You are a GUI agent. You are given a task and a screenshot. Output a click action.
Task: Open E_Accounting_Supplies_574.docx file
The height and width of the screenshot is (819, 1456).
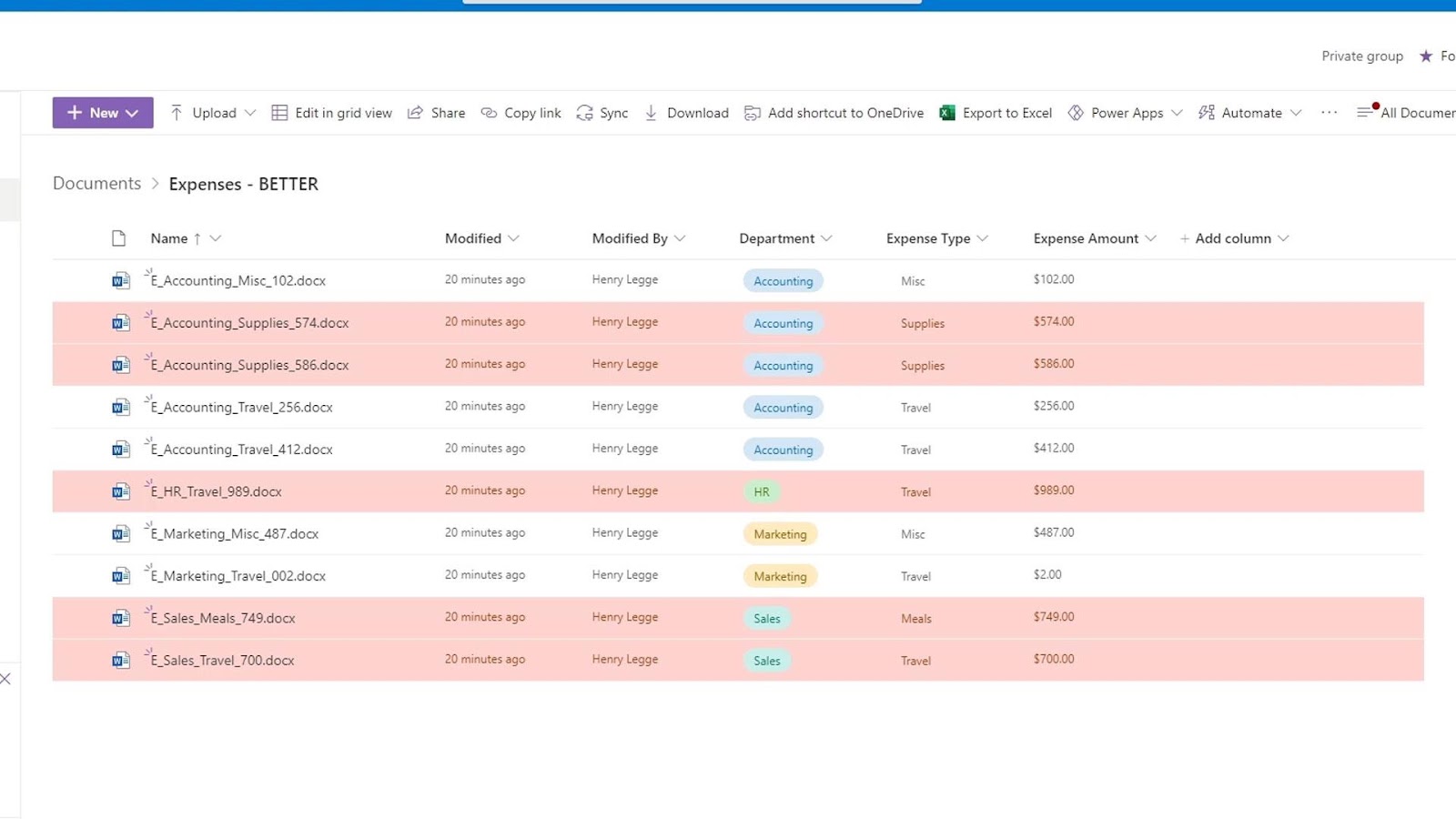click(249, 323)
